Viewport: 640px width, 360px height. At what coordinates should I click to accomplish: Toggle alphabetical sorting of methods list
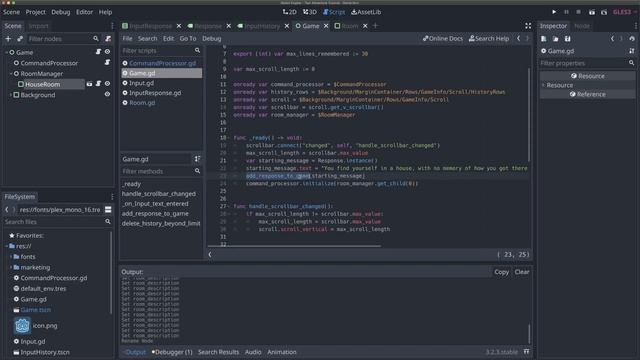pos(198,159)
